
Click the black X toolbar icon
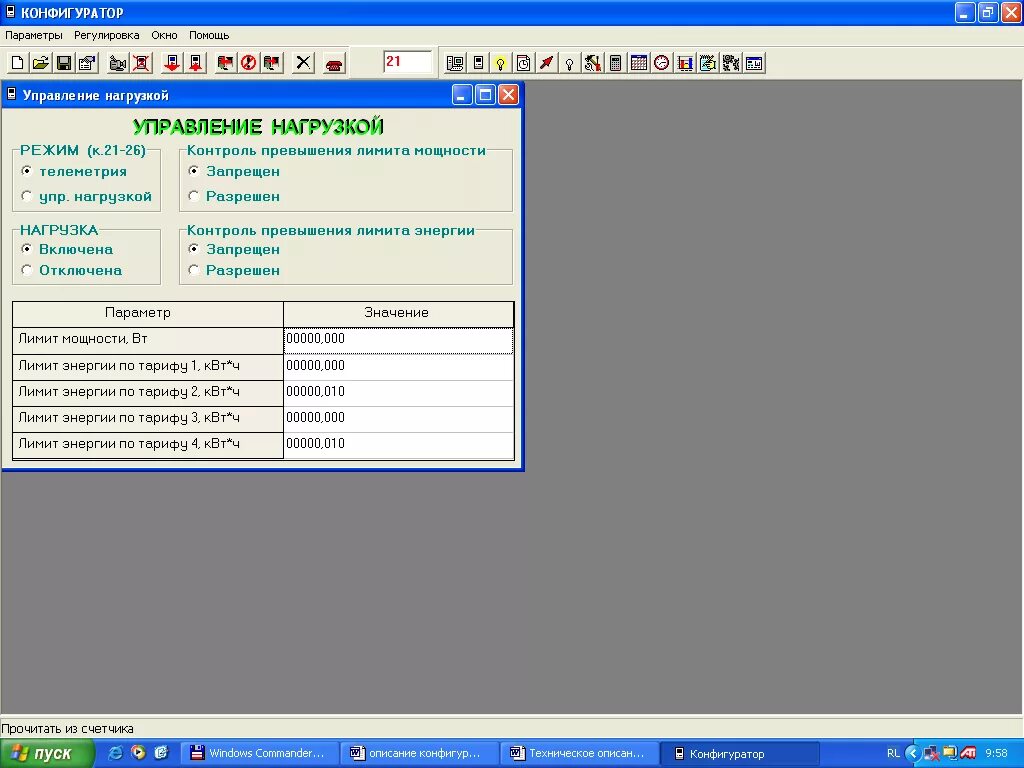(x=303, y=63)
